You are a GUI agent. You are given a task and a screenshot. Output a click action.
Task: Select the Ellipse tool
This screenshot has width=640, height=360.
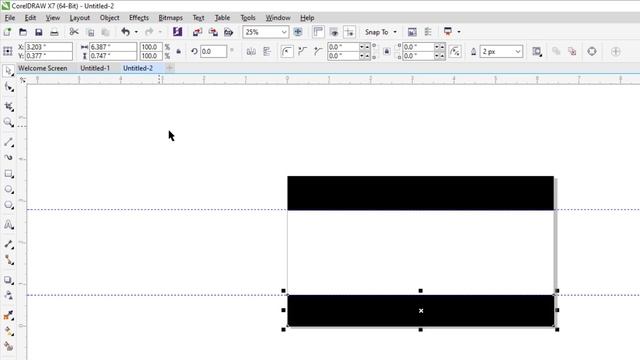coord(9,189)
